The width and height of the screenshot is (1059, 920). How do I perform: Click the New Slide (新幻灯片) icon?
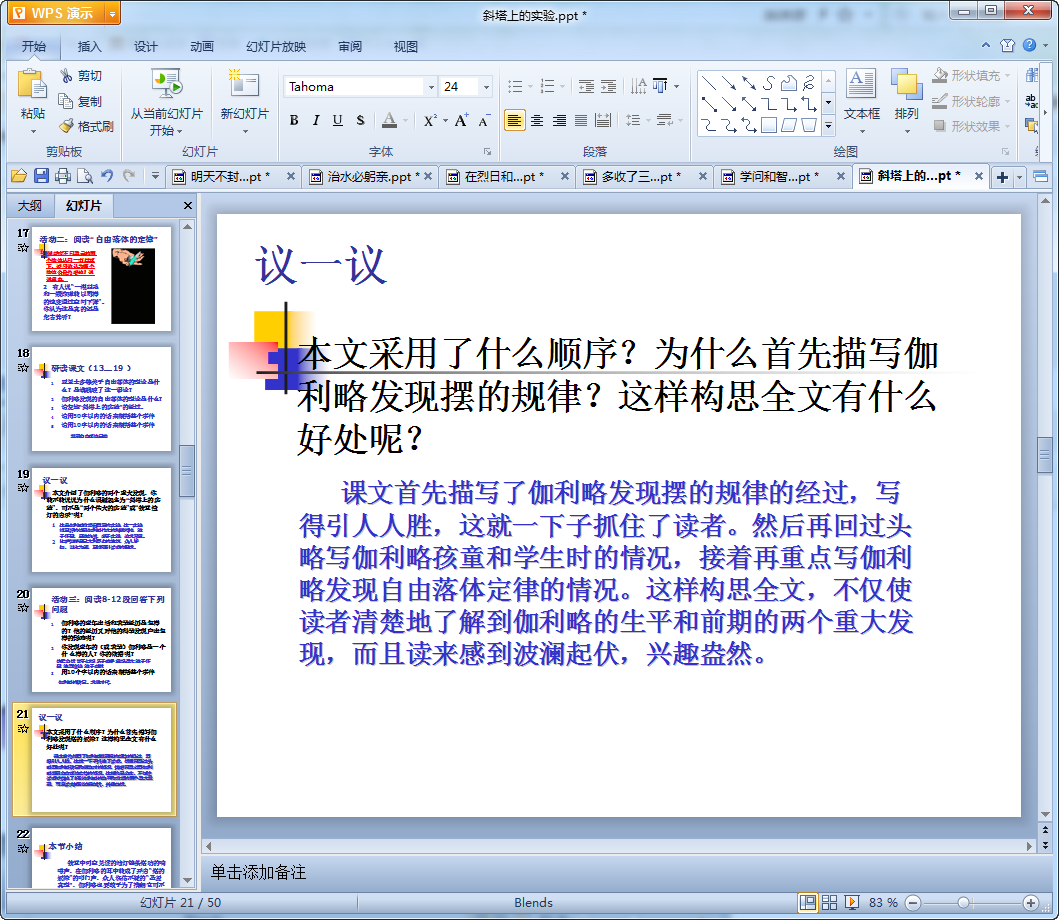[243, 84]
